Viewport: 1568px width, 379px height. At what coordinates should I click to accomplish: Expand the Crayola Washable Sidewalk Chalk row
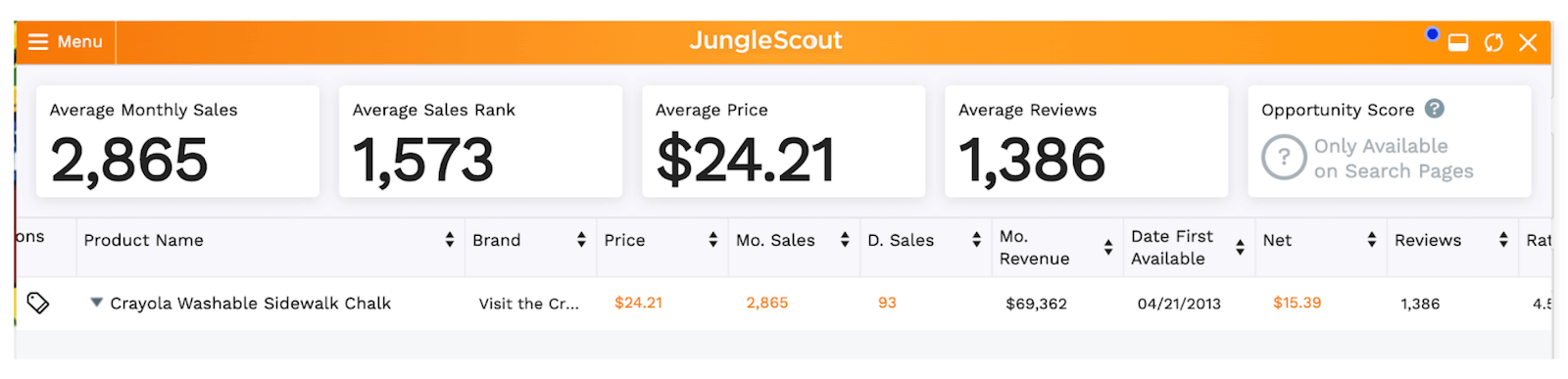[96, 302]
